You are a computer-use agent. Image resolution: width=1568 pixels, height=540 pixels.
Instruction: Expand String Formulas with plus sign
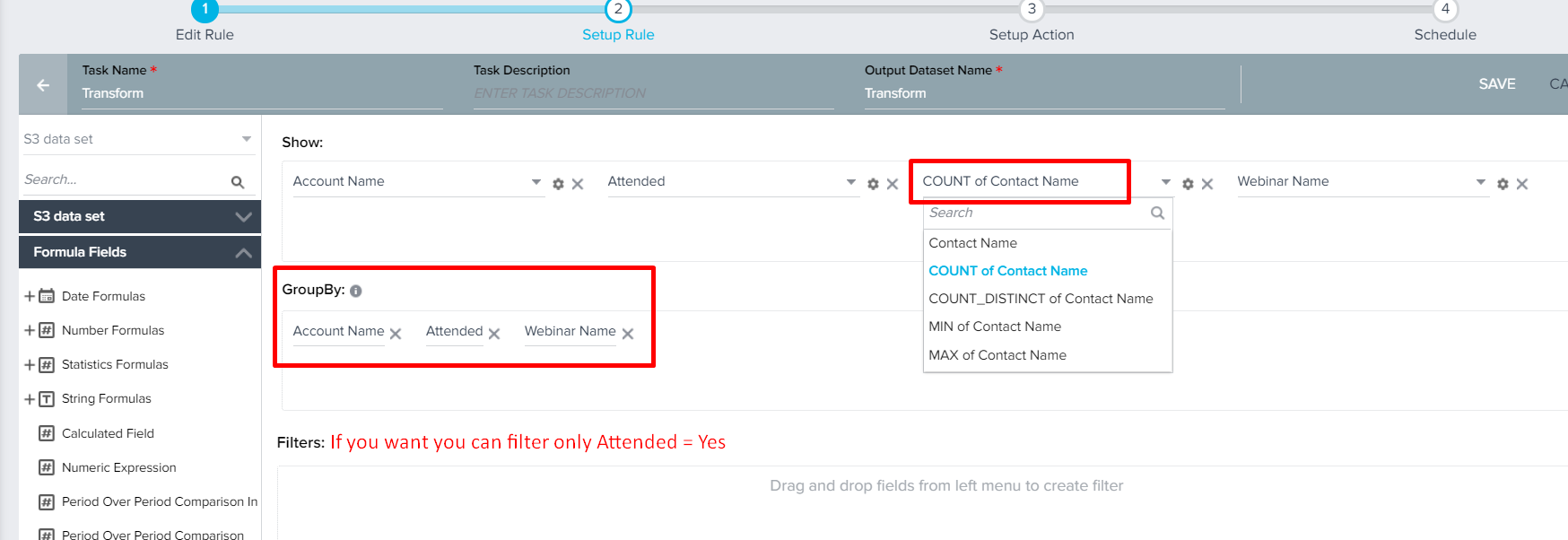[x=30, y=399]
